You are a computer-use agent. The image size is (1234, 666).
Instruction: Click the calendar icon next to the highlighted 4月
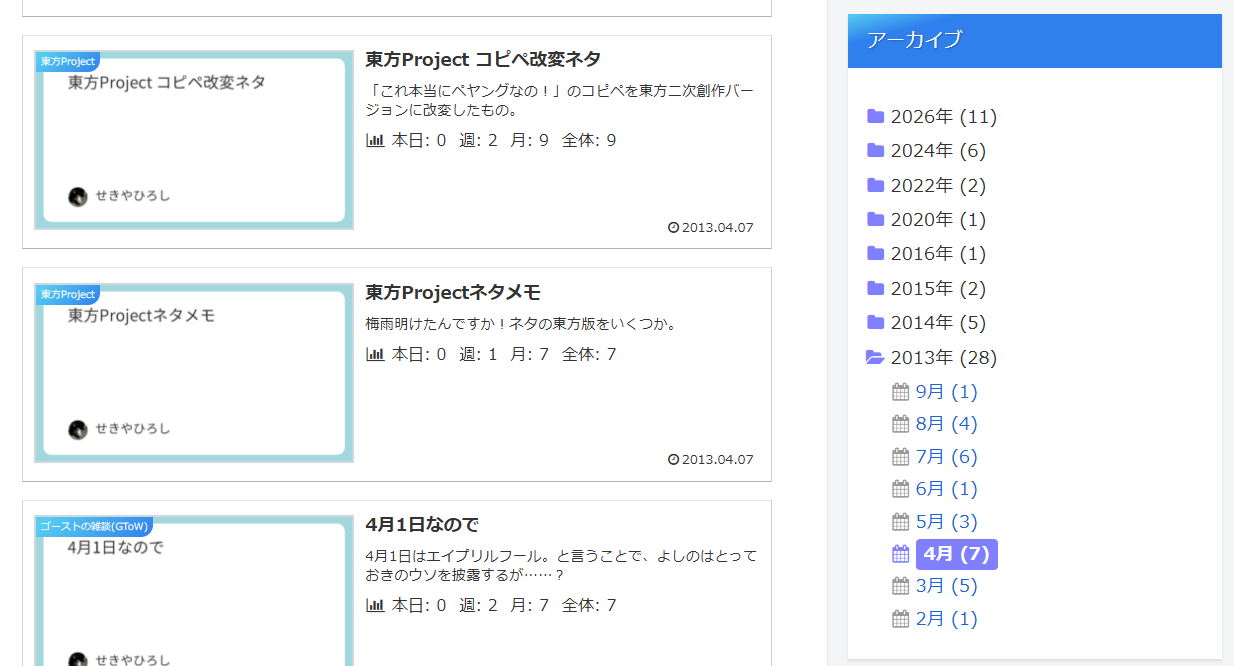(899, 553)
